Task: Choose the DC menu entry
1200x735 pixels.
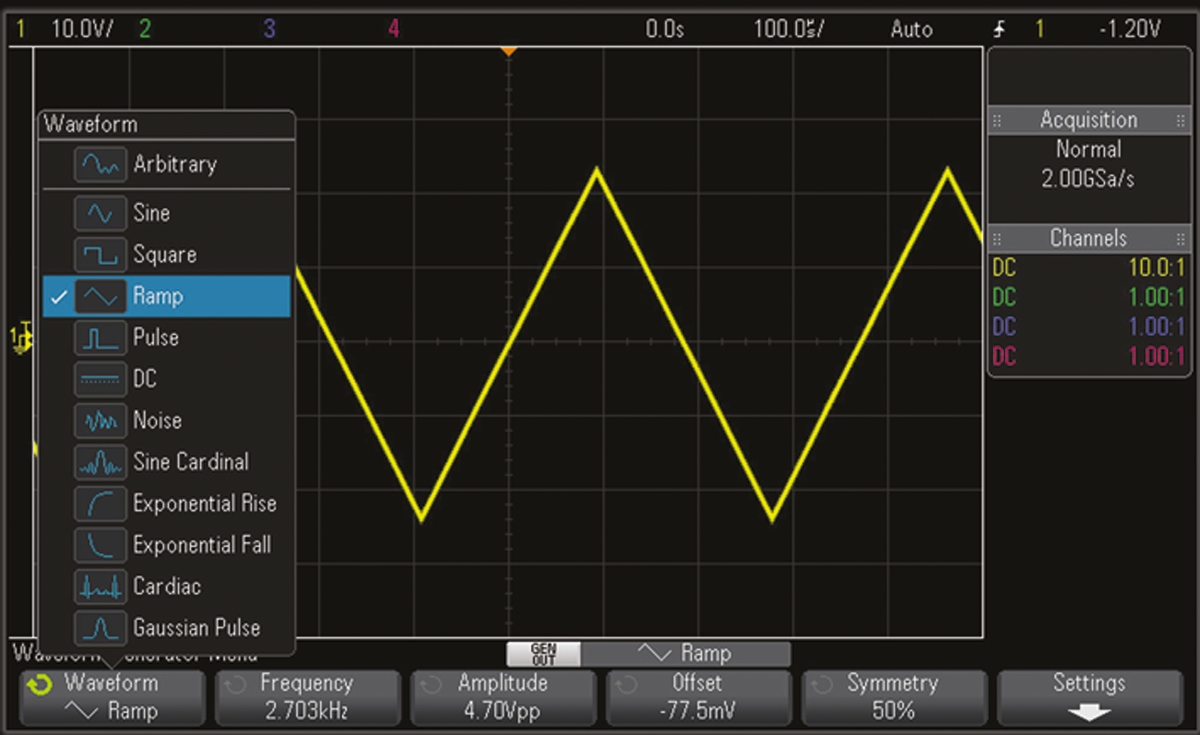Action: point(145,379)
